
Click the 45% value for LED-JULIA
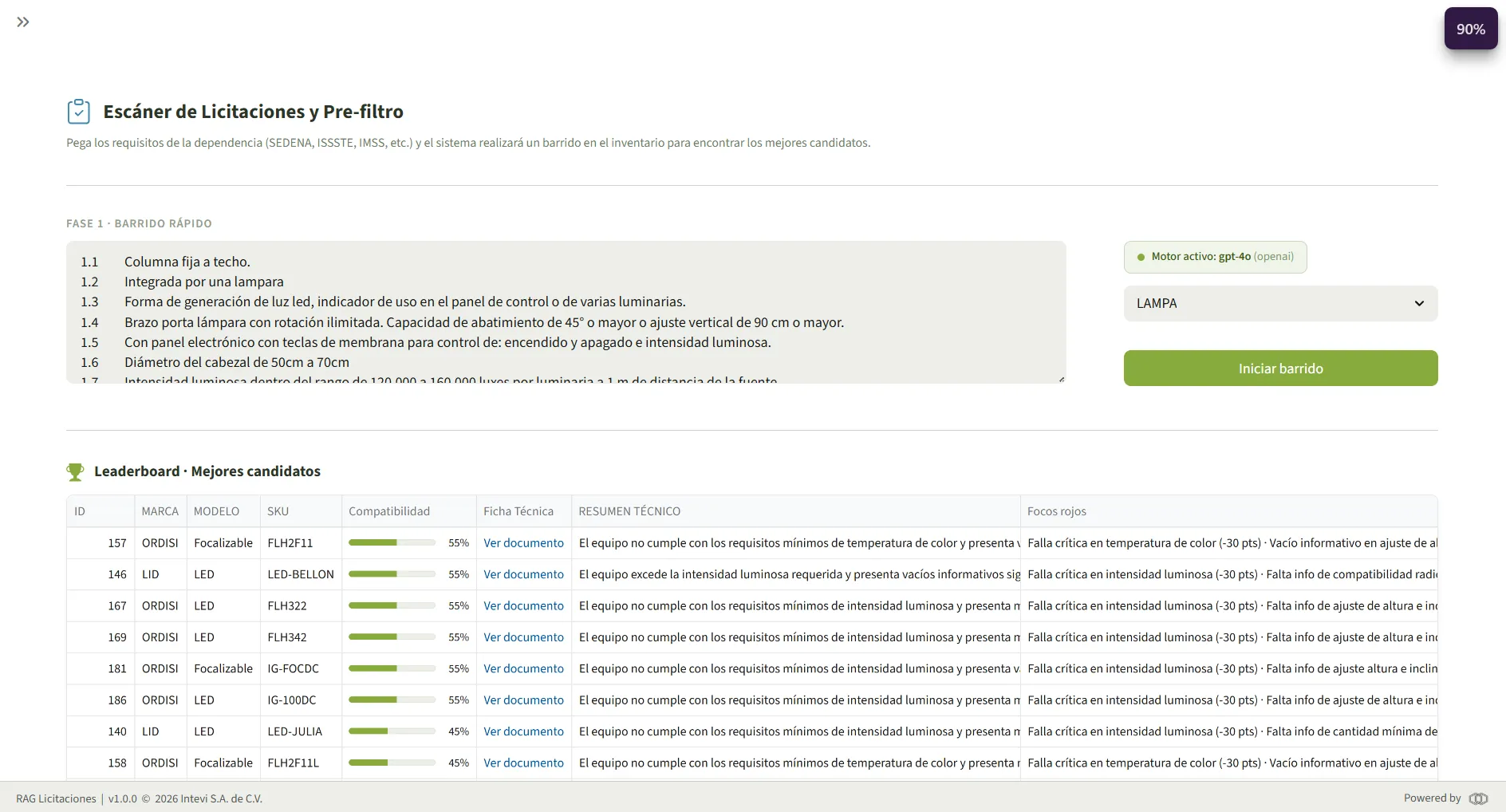point(459,731)
